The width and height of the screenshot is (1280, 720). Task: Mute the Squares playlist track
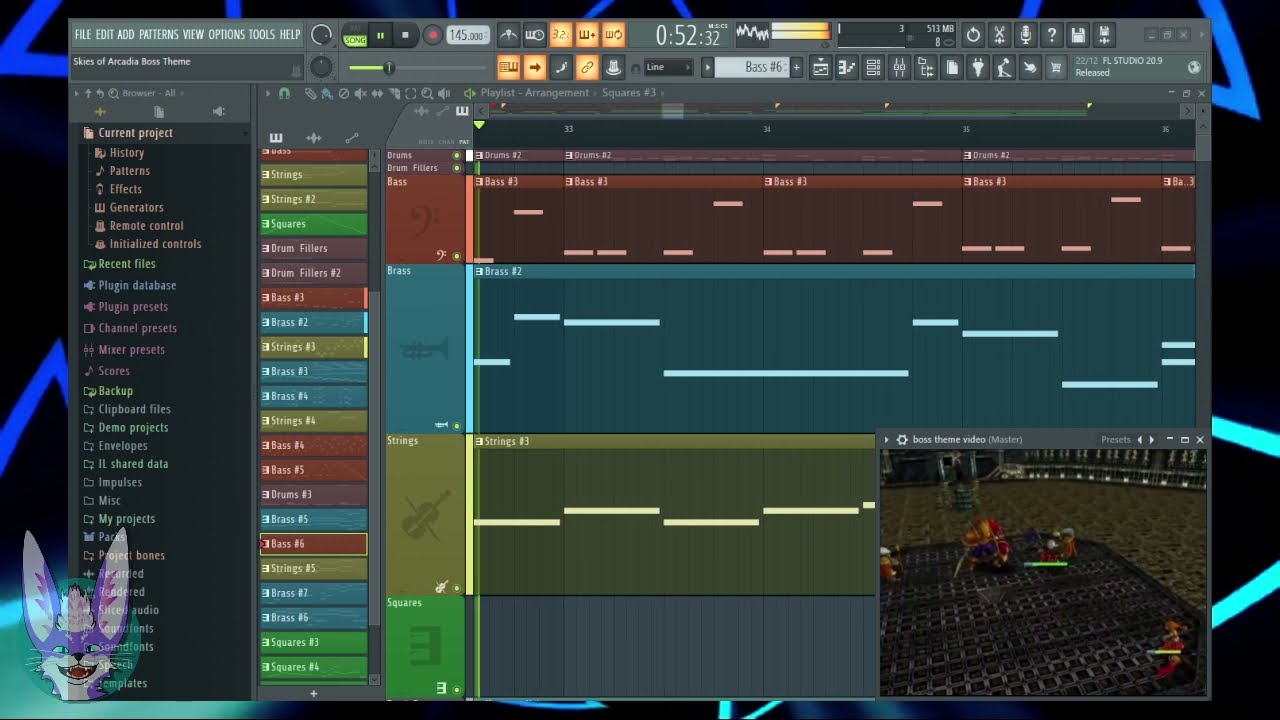pos(457,689)
